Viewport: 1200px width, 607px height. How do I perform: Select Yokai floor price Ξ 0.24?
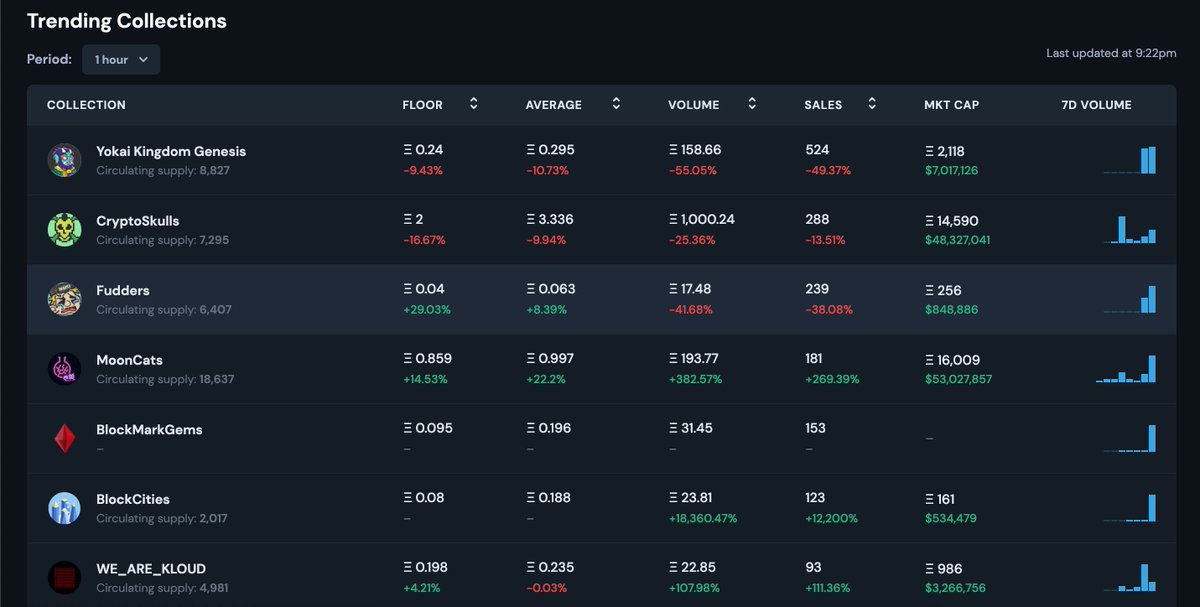point(423,150)
